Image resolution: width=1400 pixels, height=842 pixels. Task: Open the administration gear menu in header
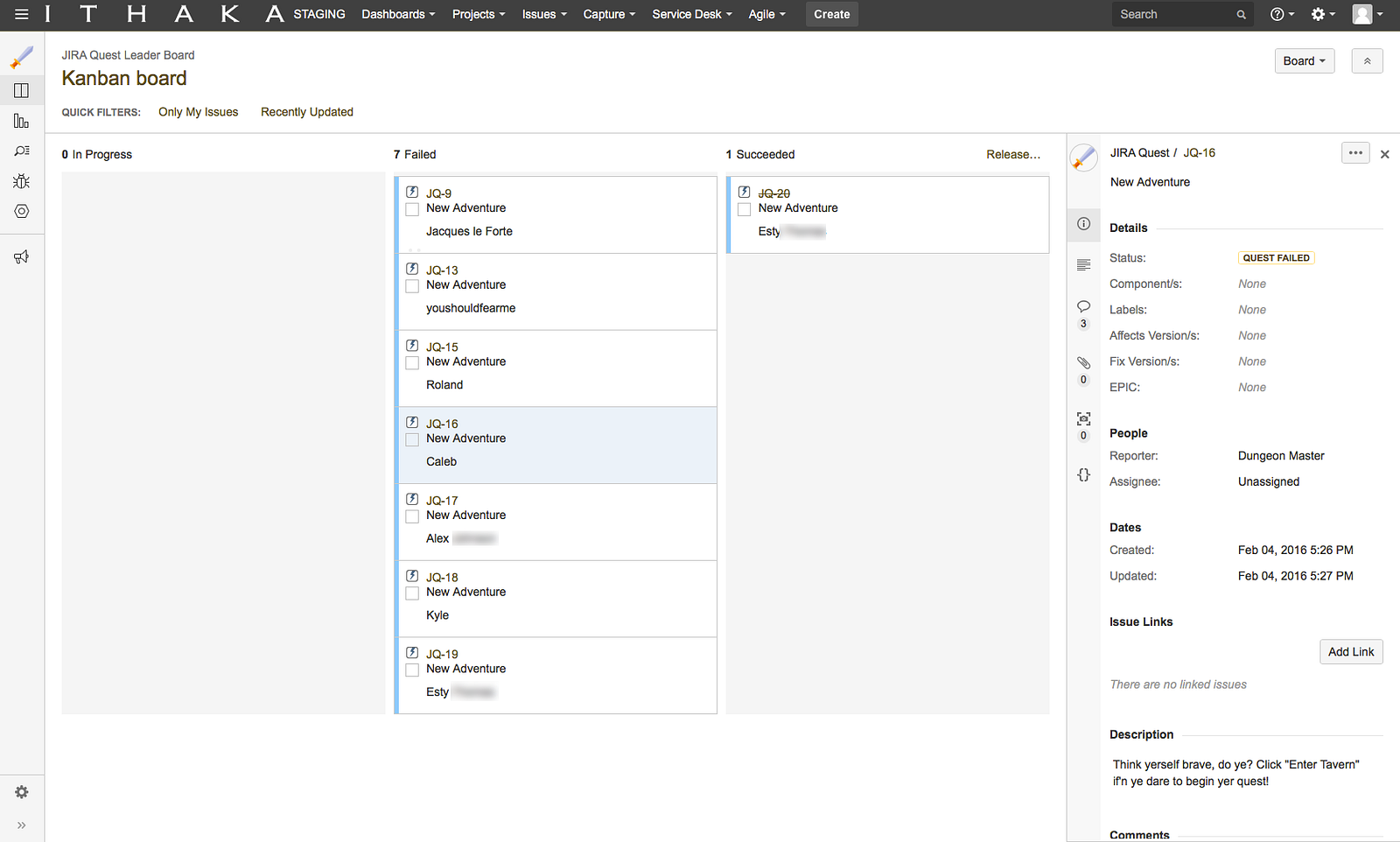tap(1323, 14)
